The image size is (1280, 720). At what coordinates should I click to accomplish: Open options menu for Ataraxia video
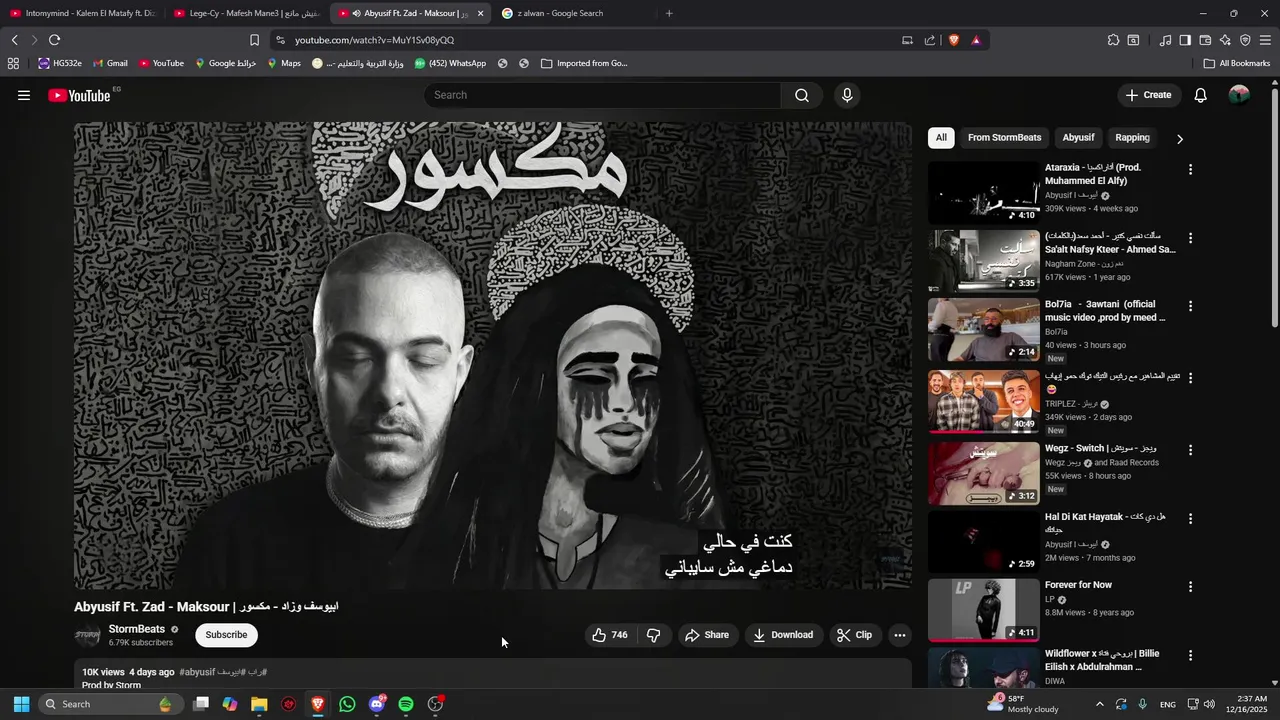click(x=1190, y=170)
